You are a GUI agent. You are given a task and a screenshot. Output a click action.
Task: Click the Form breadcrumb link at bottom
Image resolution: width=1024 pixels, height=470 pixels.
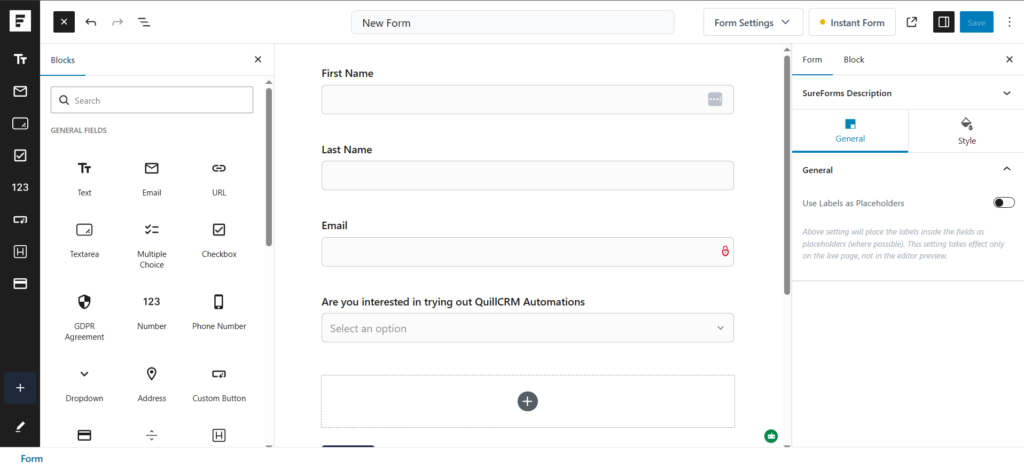coord(32,459)
